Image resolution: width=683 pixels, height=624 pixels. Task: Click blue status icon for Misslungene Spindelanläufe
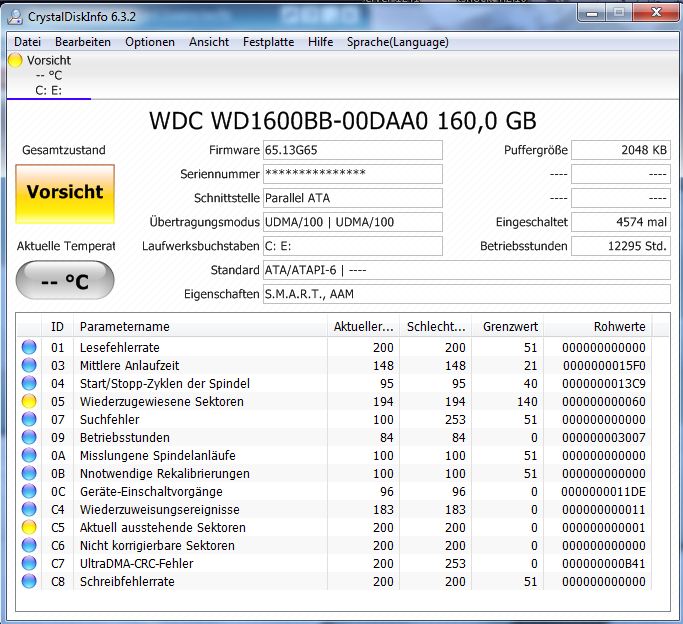tap(29, 455)
